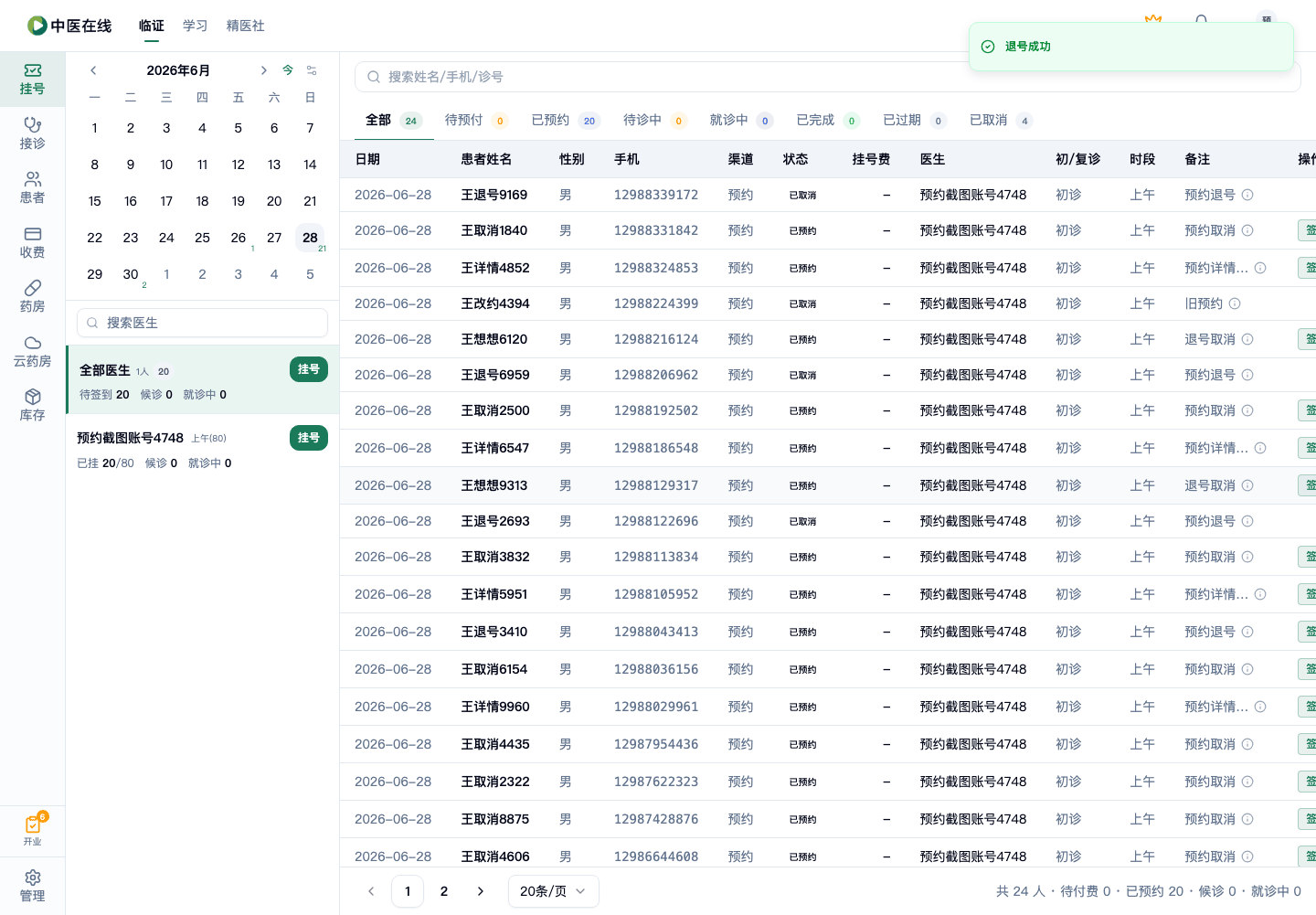Click patient name 王详情9960
The image size is (1316, 915).
click(x=495, y=707)
